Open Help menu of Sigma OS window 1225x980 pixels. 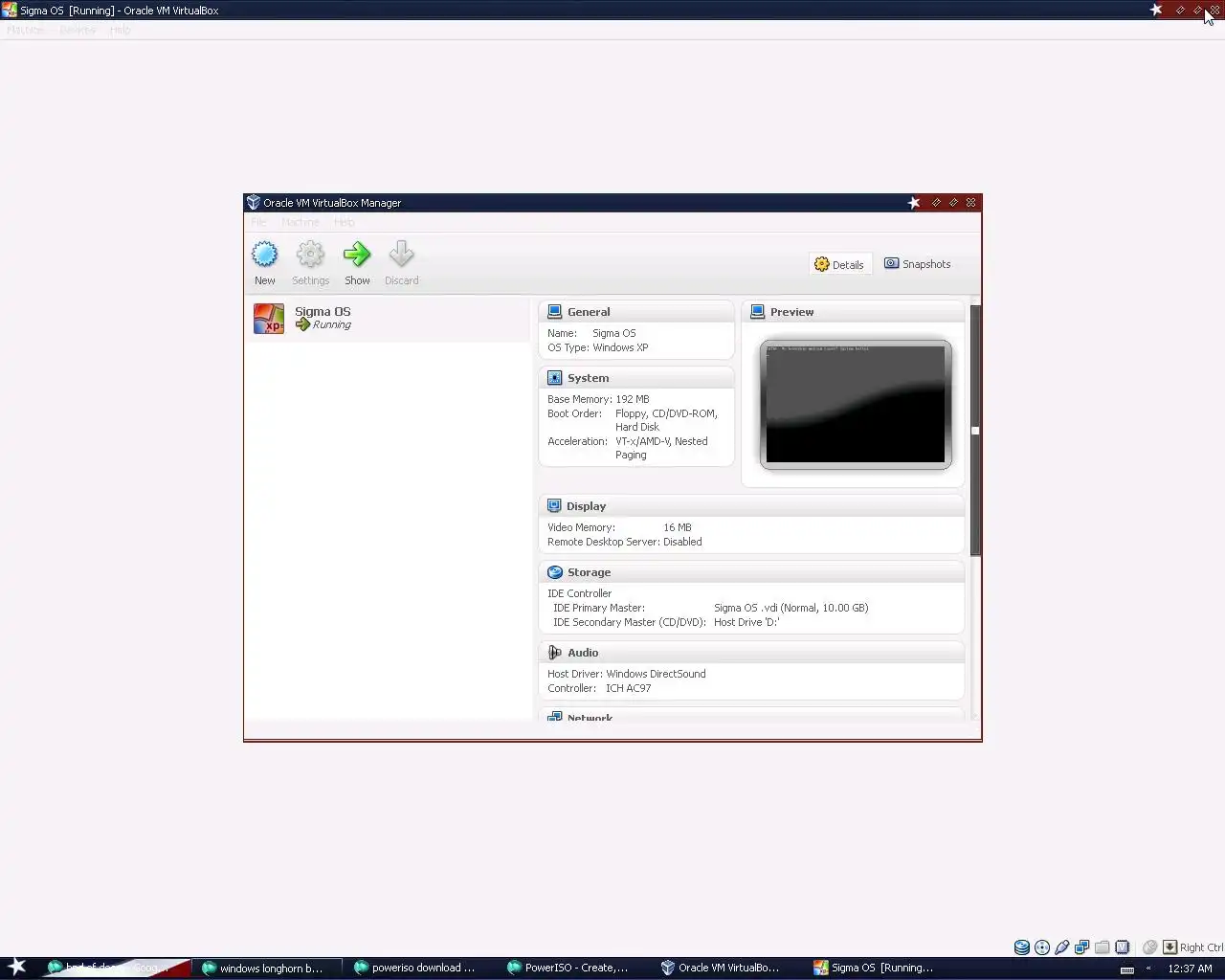(x=120, y=30)
